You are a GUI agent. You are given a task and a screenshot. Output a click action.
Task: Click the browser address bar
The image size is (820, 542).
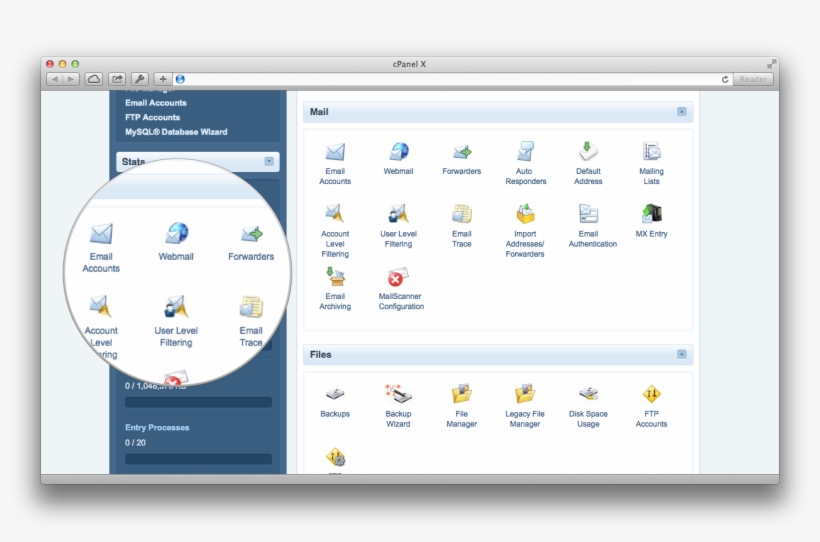pyautogui.click(x=452, y=79)
